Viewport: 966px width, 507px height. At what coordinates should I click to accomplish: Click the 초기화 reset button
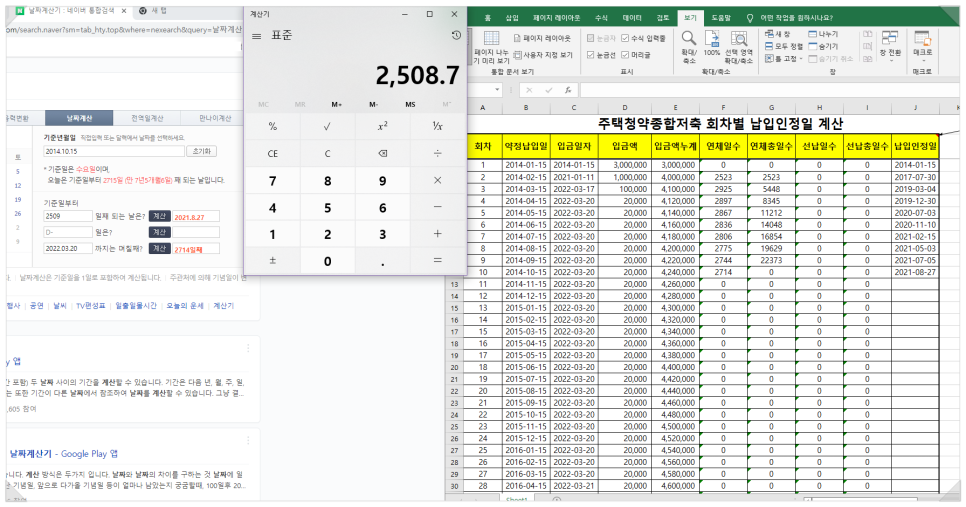202,151
